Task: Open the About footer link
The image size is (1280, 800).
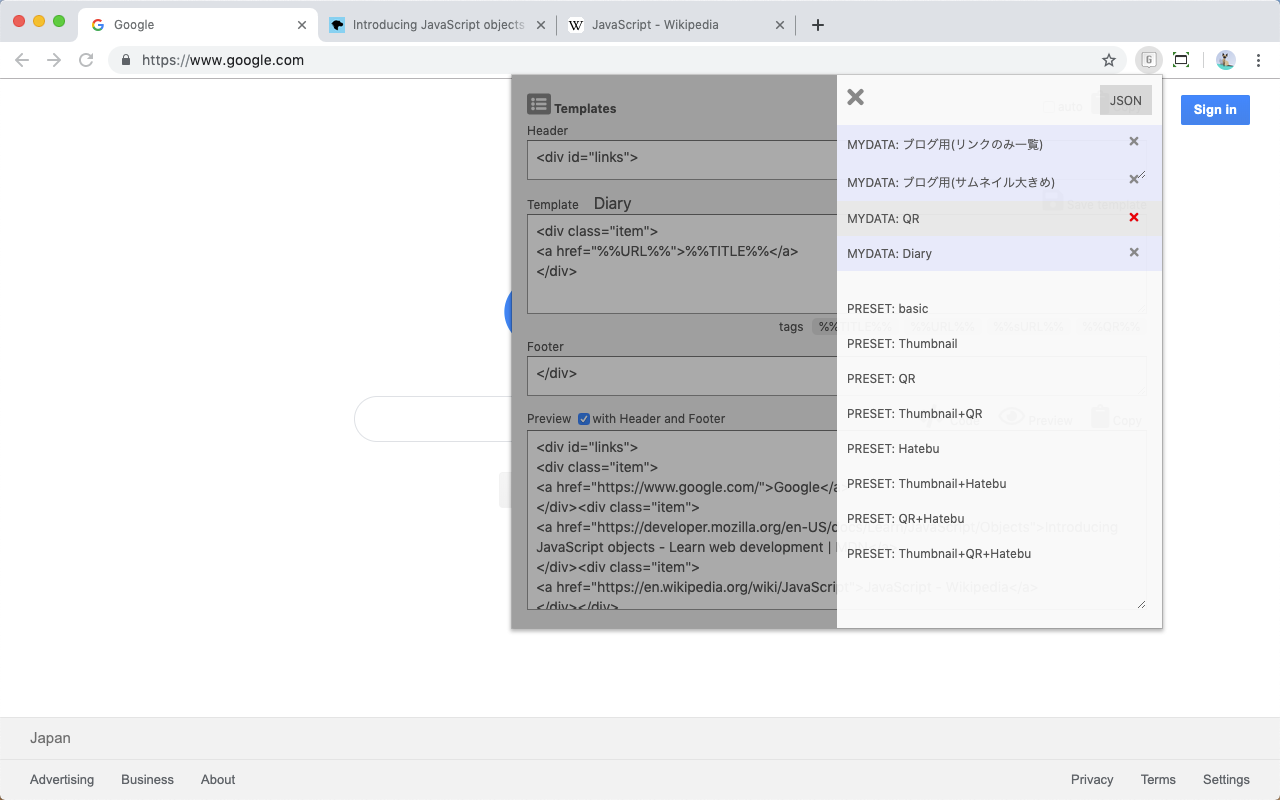Action: (x=218, y=780)
